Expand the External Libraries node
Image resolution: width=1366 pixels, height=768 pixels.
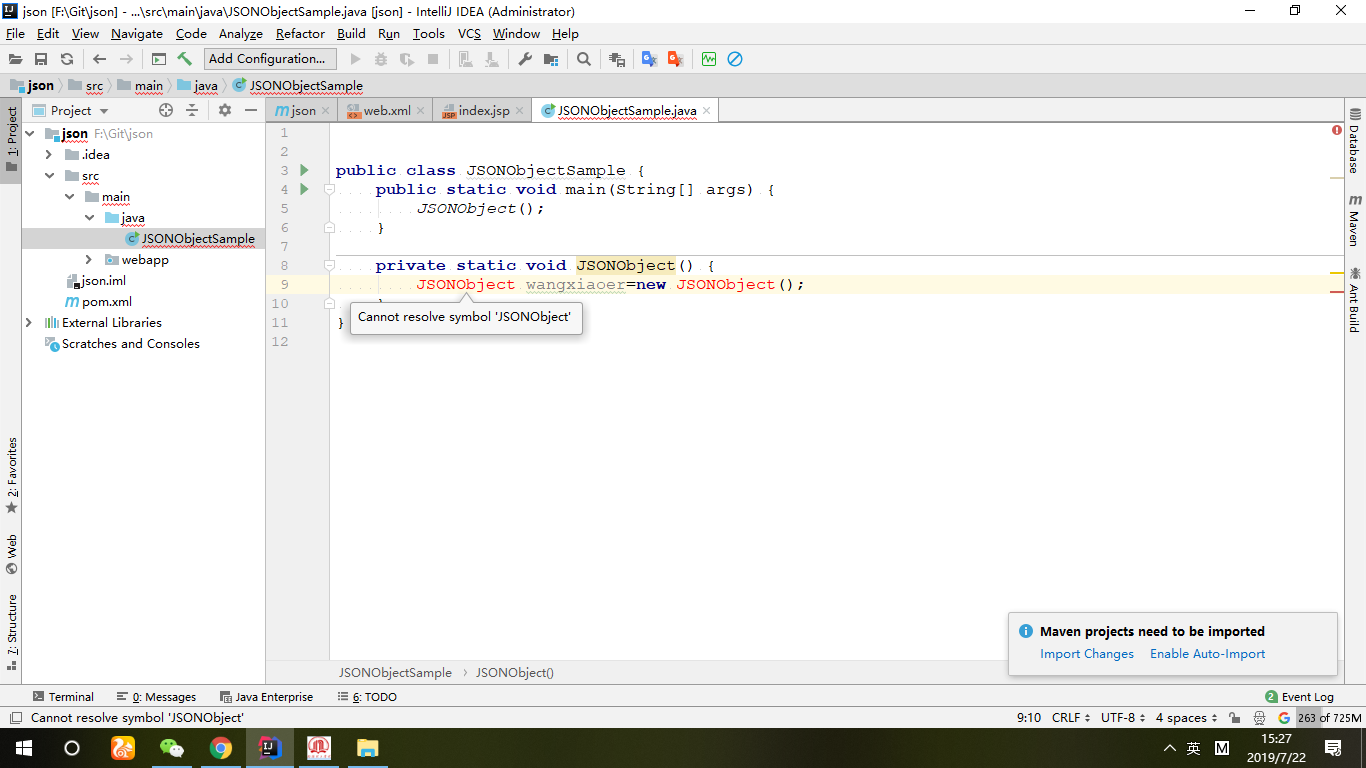29,322
